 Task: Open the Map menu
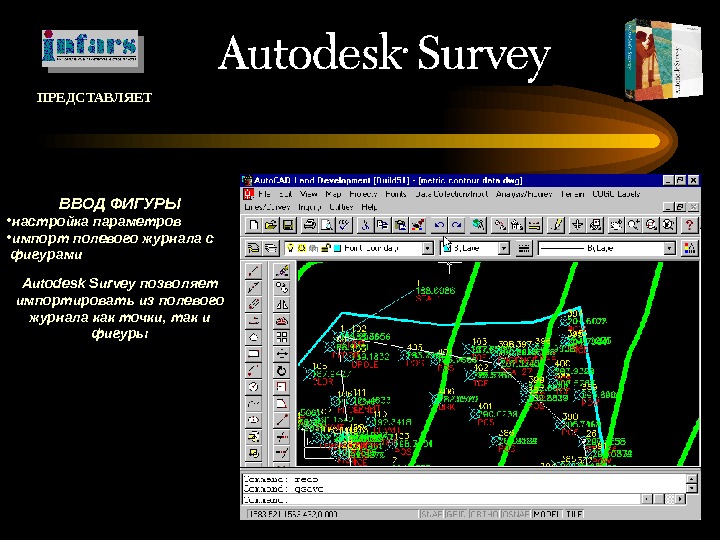[x=333, y=194]
